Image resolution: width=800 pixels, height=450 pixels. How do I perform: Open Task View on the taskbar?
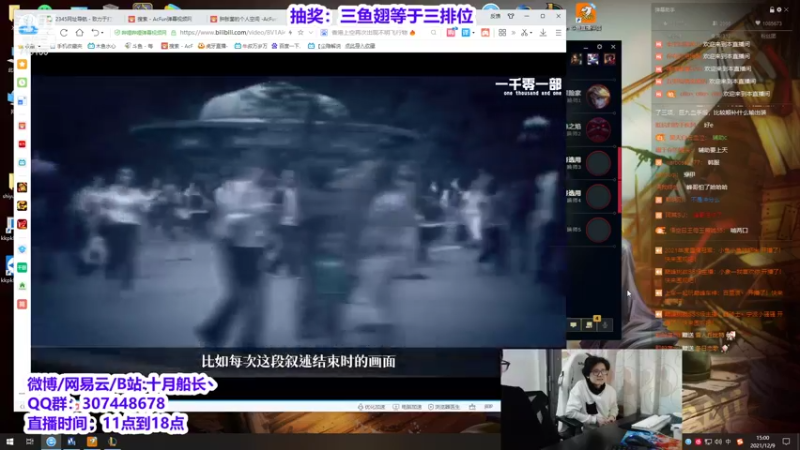30,441
